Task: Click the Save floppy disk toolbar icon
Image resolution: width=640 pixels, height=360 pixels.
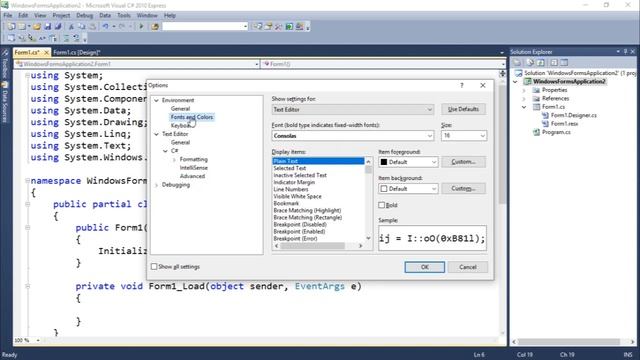Action: pyautogui.click(x=48, y=27)
